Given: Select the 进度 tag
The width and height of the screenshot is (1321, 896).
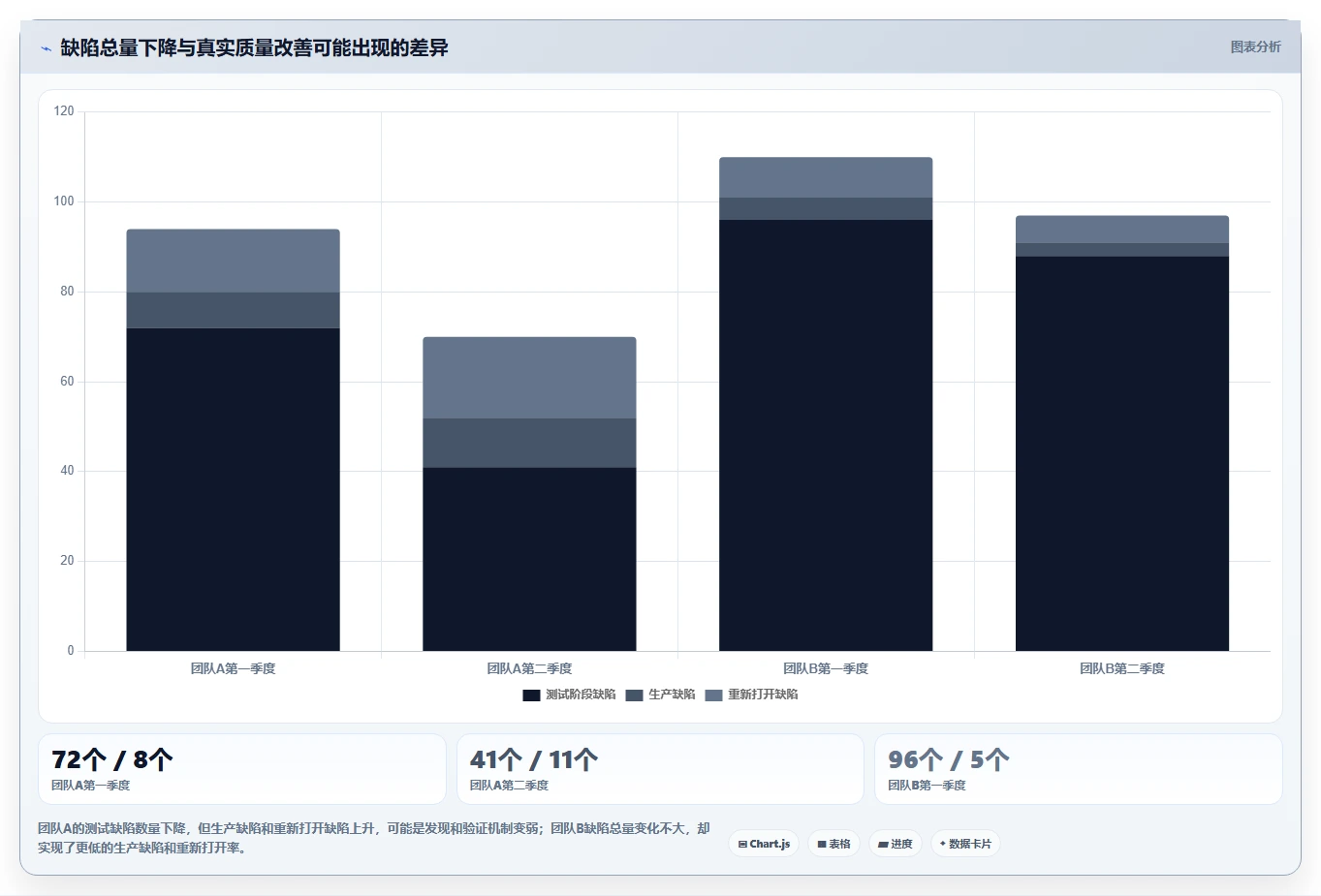Looking at the screenshot, I should (896, 844).
